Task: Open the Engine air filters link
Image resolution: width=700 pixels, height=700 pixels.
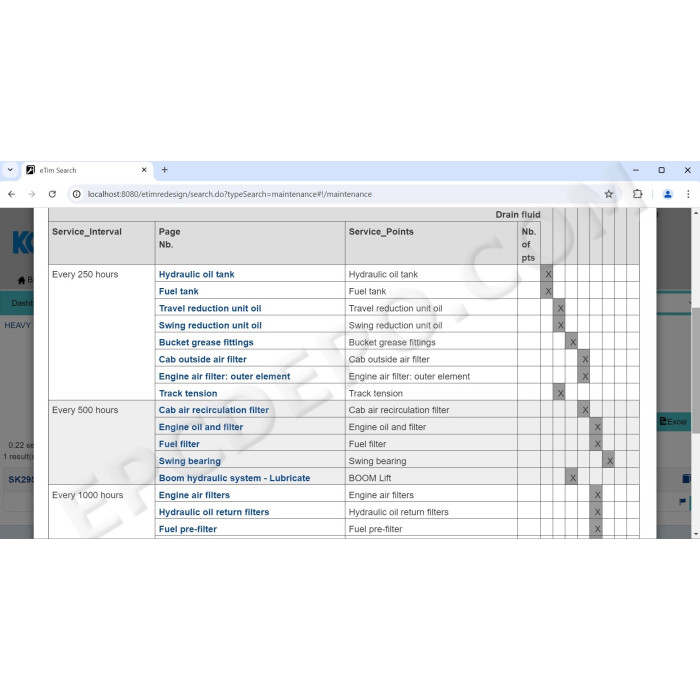Action: coord(194,495)
